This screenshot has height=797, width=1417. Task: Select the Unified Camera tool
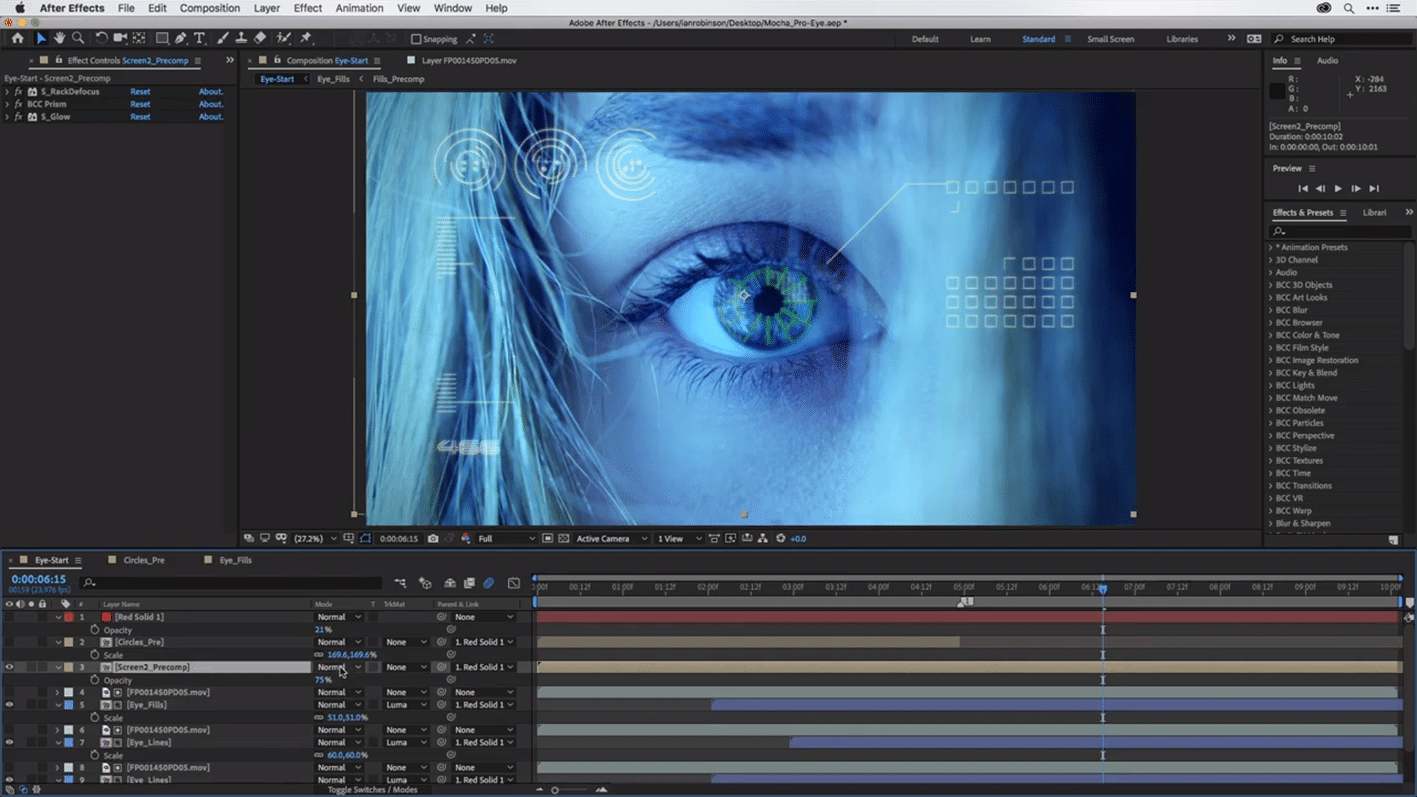(x=120, y=38)
